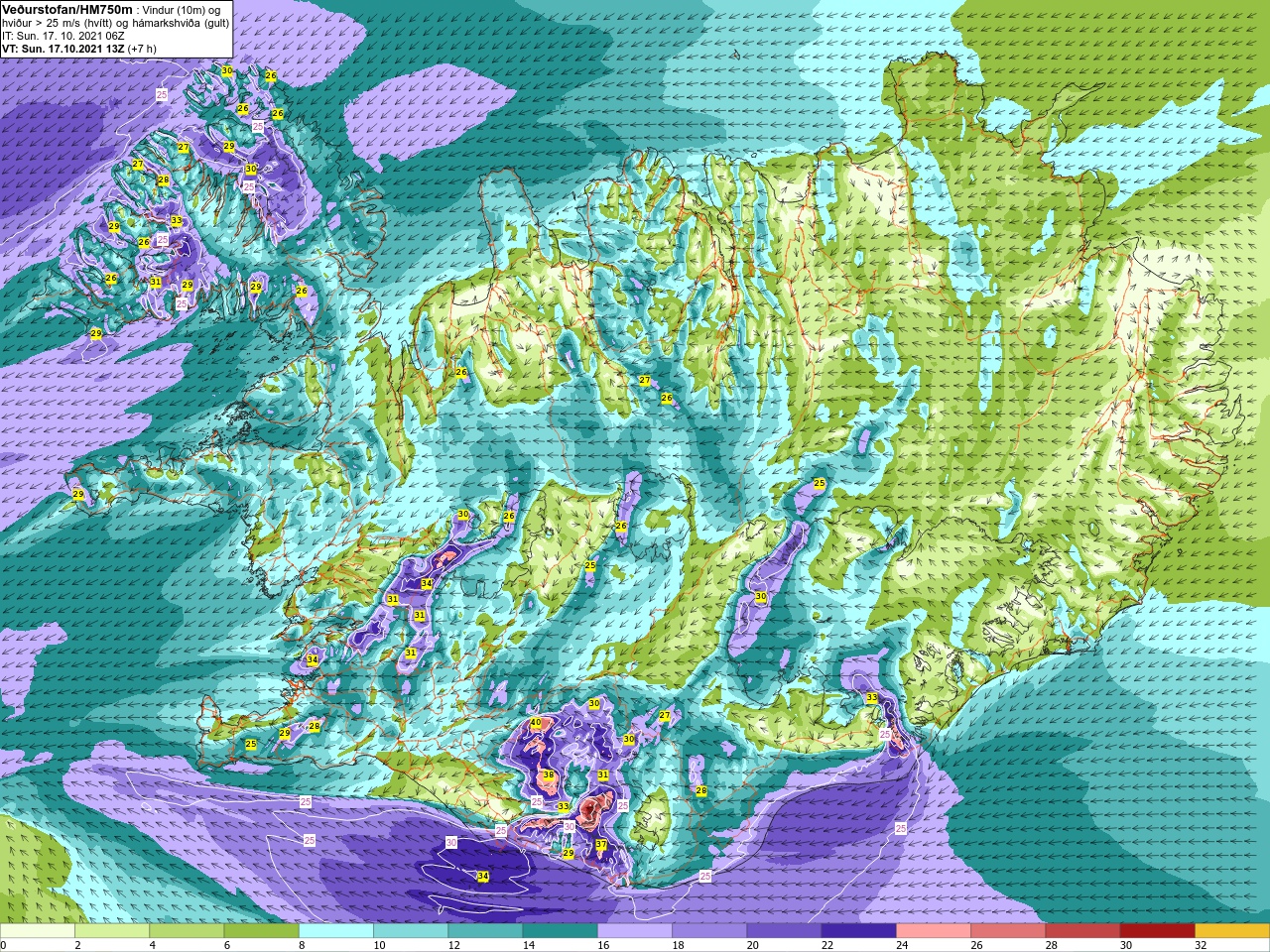Click the legend scale tick labeled 10

tap(379, 945)
